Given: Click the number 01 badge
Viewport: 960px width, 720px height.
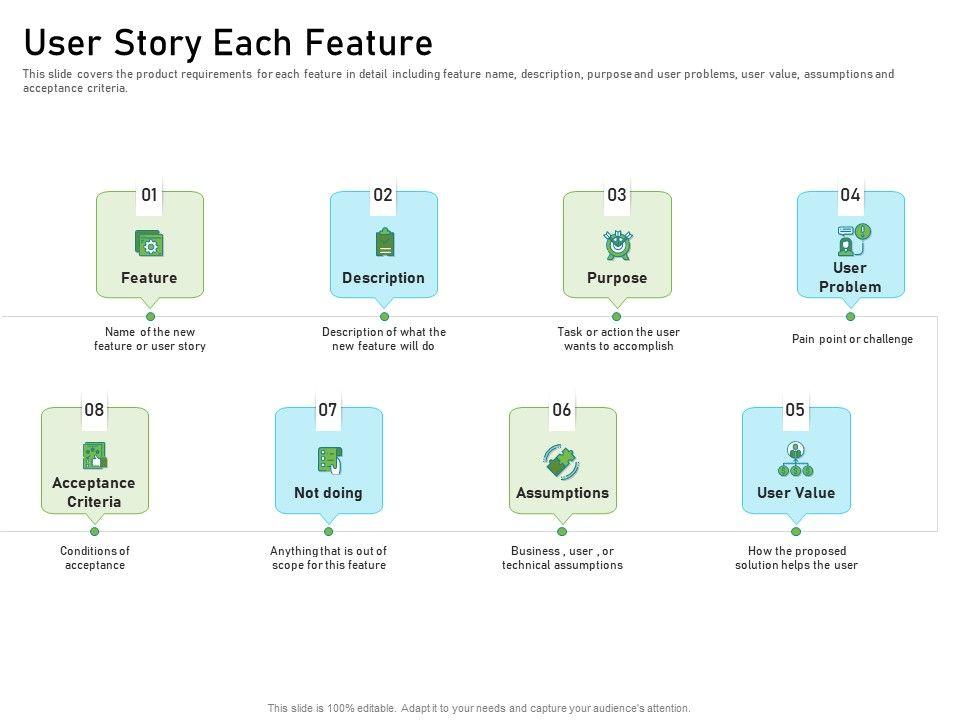Looking at the screenshot, I should pyautogui.click(x=149, y=195).
